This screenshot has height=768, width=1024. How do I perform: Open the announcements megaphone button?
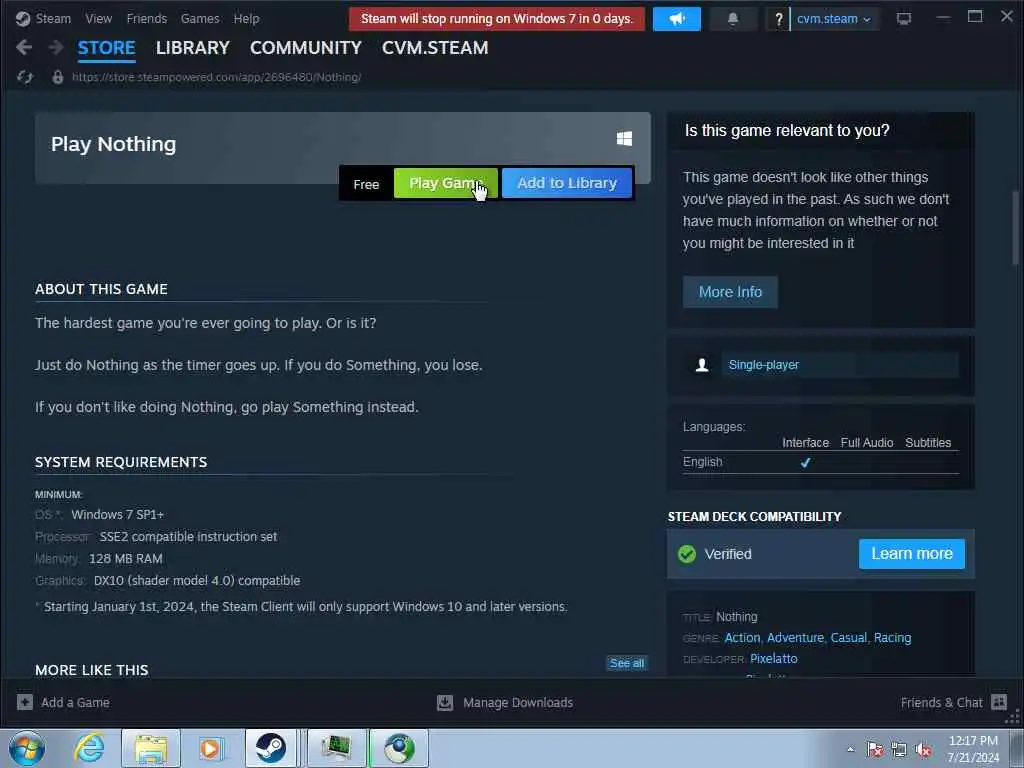pyautogui.click(x=677, y=19)
